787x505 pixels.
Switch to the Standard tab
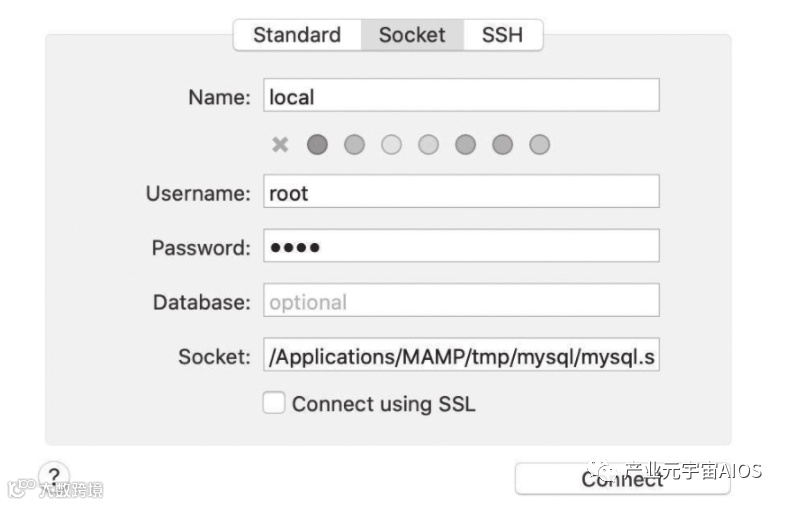[296, 35]
